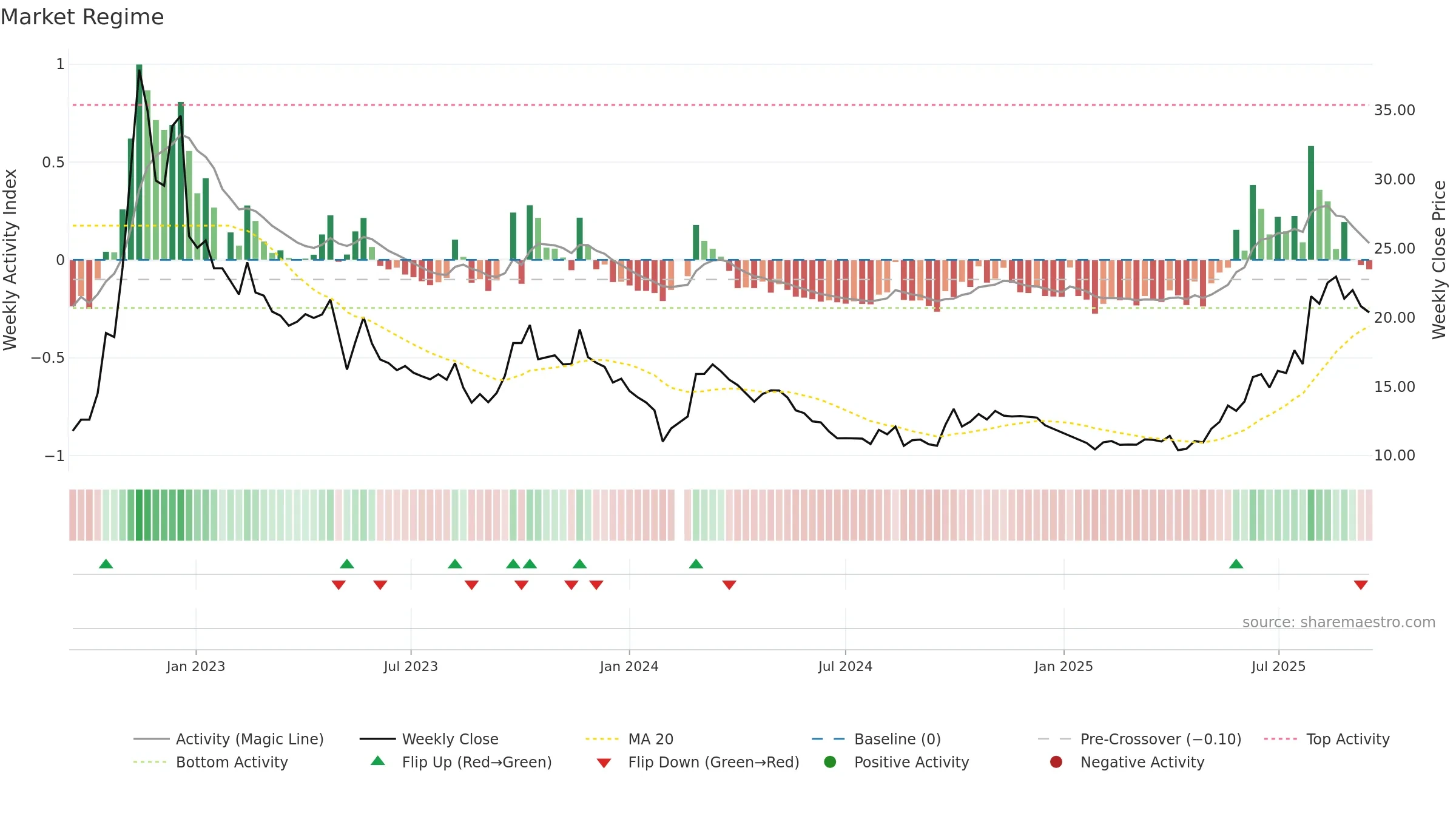1456x819 pixels.
Task: Click the gray Activity line legend swatch
Action: pyautogui.click(x=151, y=739)
